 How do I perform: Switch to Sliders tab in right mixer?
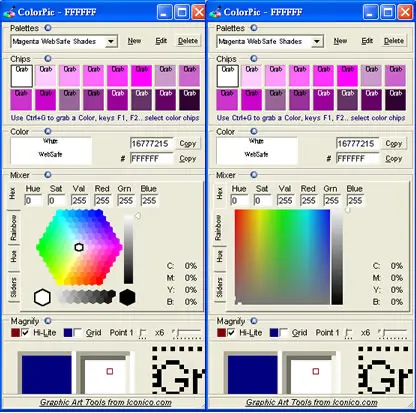coord(219,287)
